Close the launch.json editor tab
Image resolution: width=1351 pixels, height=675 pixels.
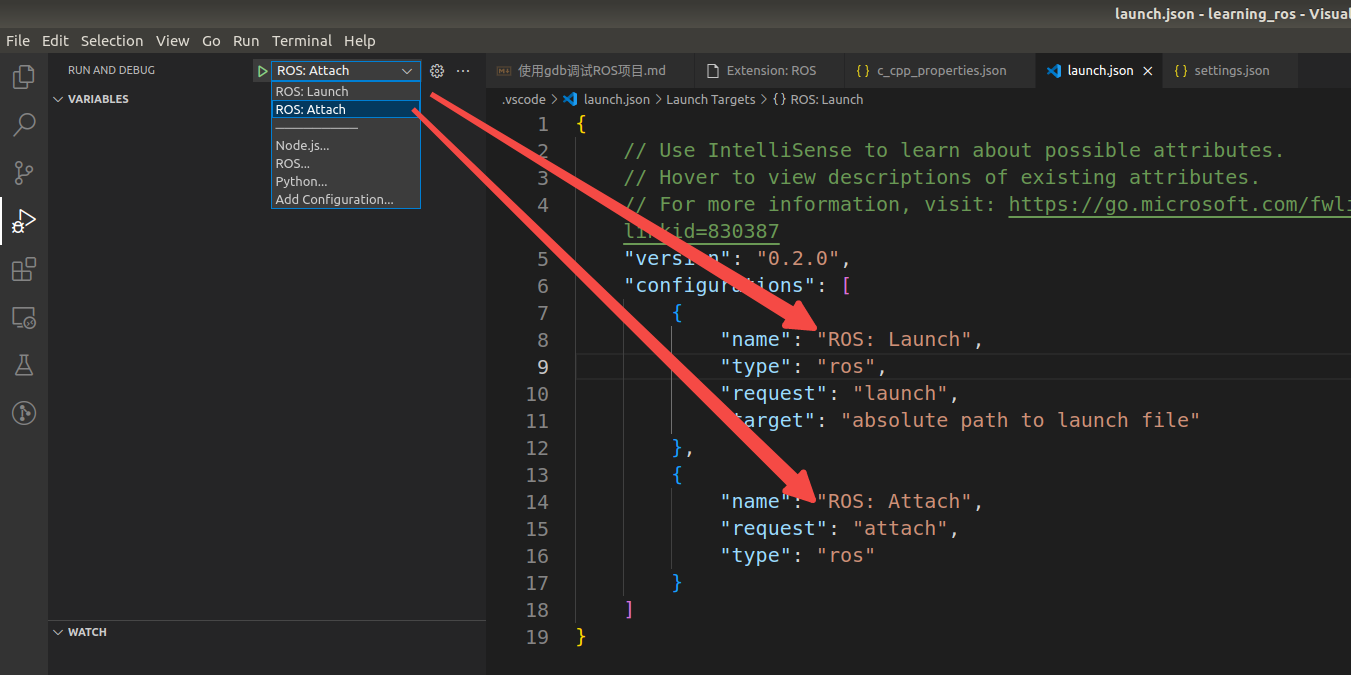[x=1148, y=71]
